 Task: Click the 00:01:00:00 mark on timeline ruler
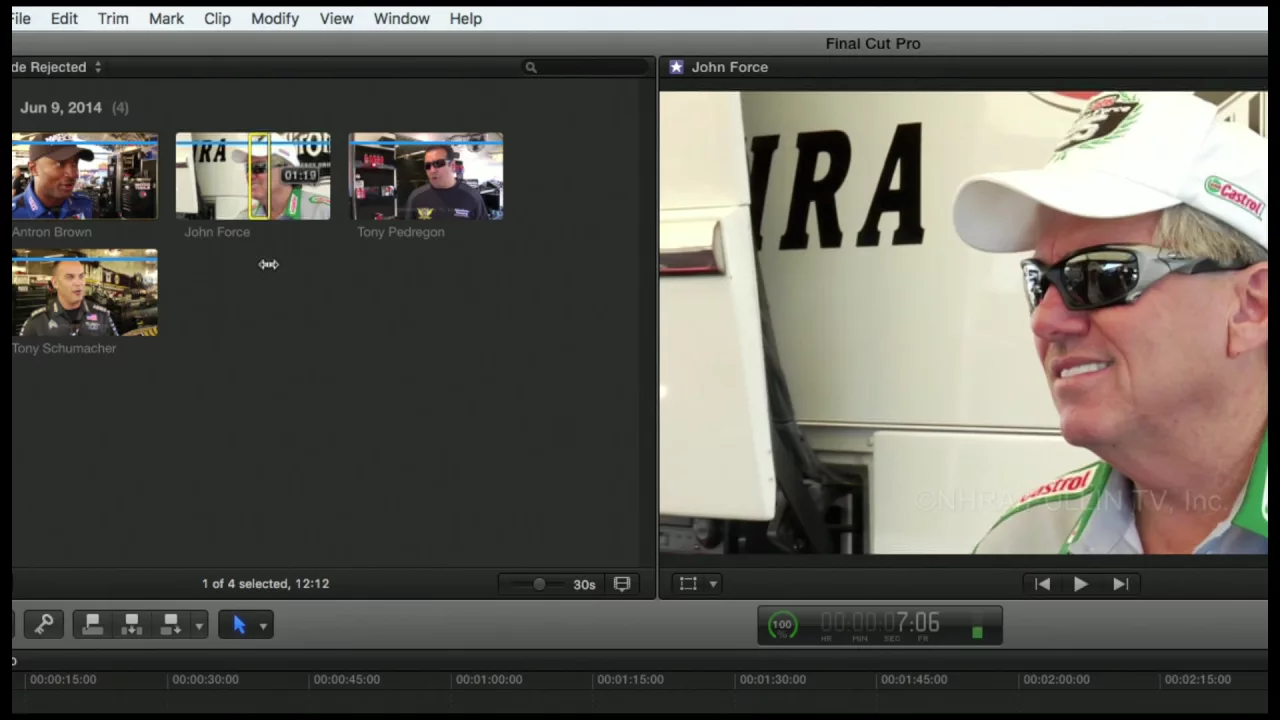tap(488, 680)
